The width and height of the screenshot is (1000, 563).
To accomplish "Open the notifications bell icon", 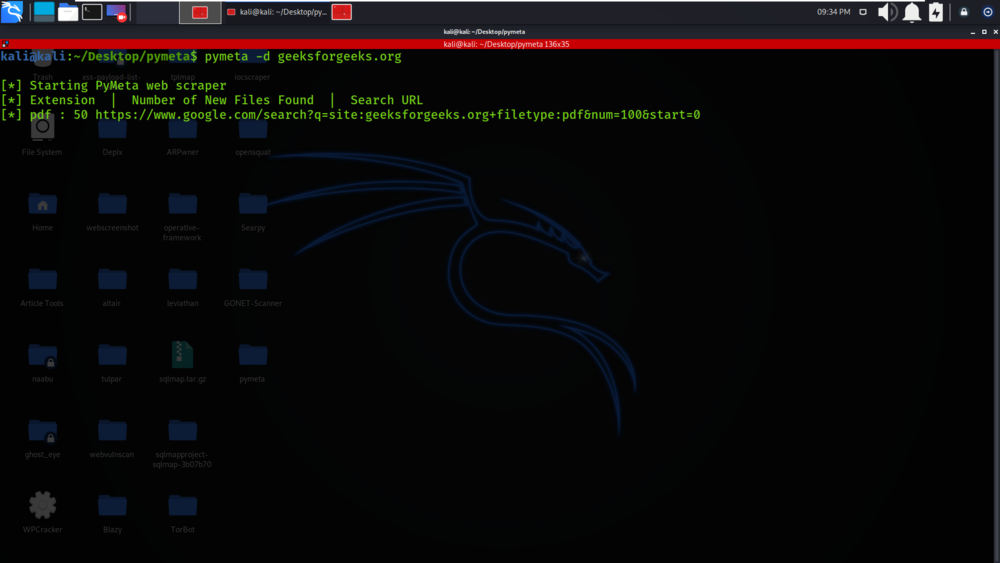I will pyautogui.click(x=912, y=12).
